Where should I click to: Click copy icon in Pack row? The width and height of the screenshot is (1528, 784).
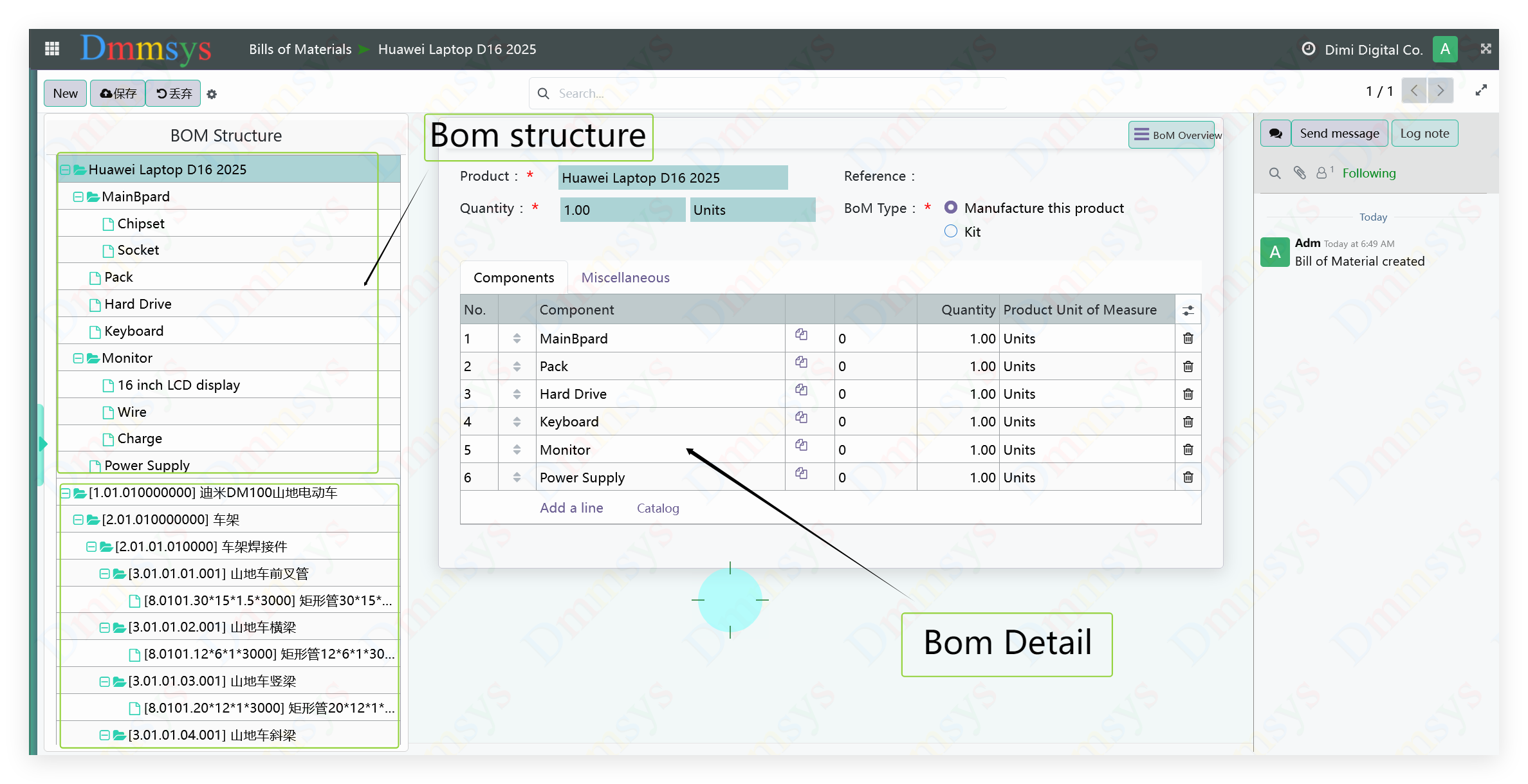[801, 362]
